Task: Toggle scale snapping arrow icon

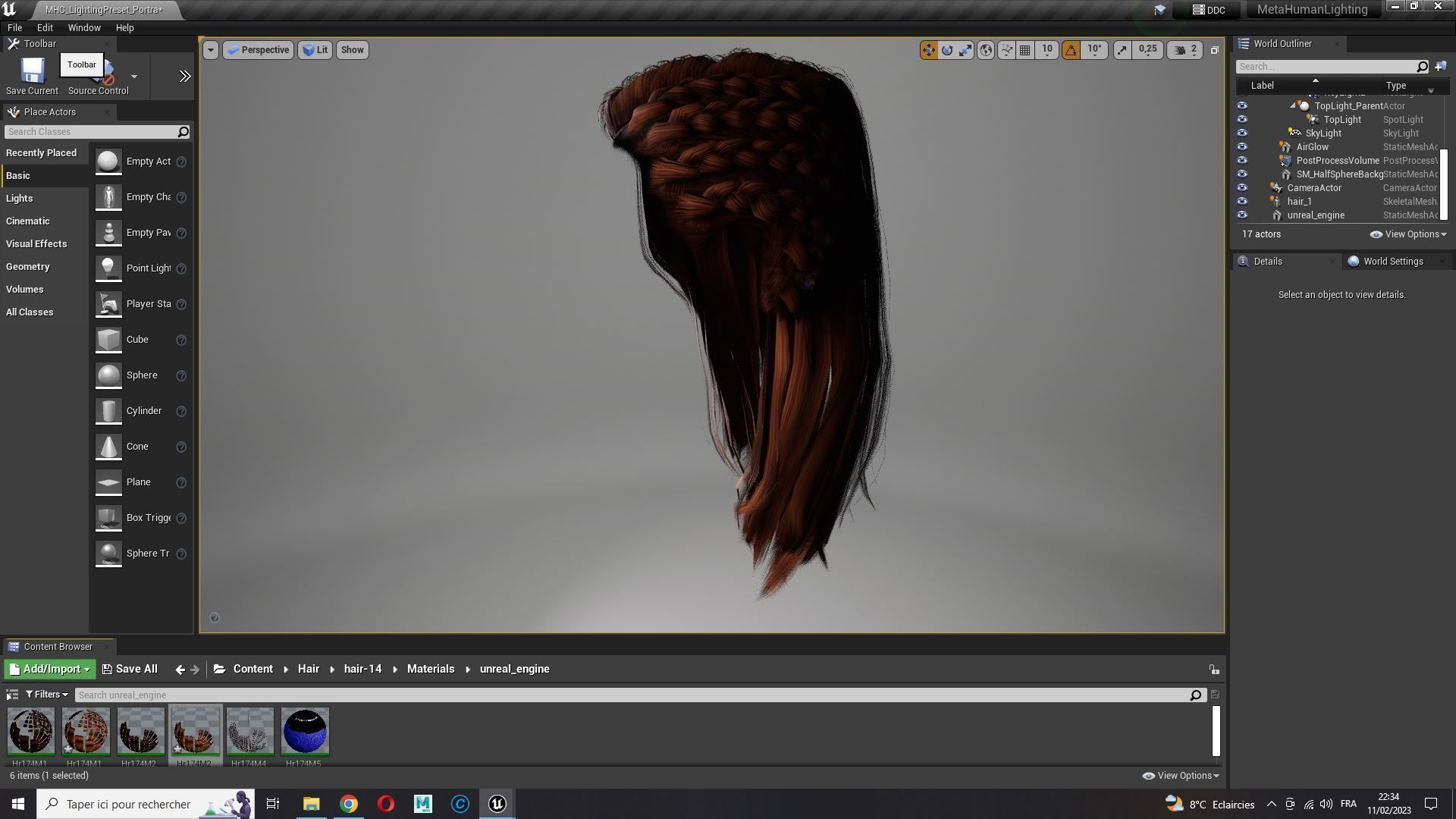Action: point(1122,50)
